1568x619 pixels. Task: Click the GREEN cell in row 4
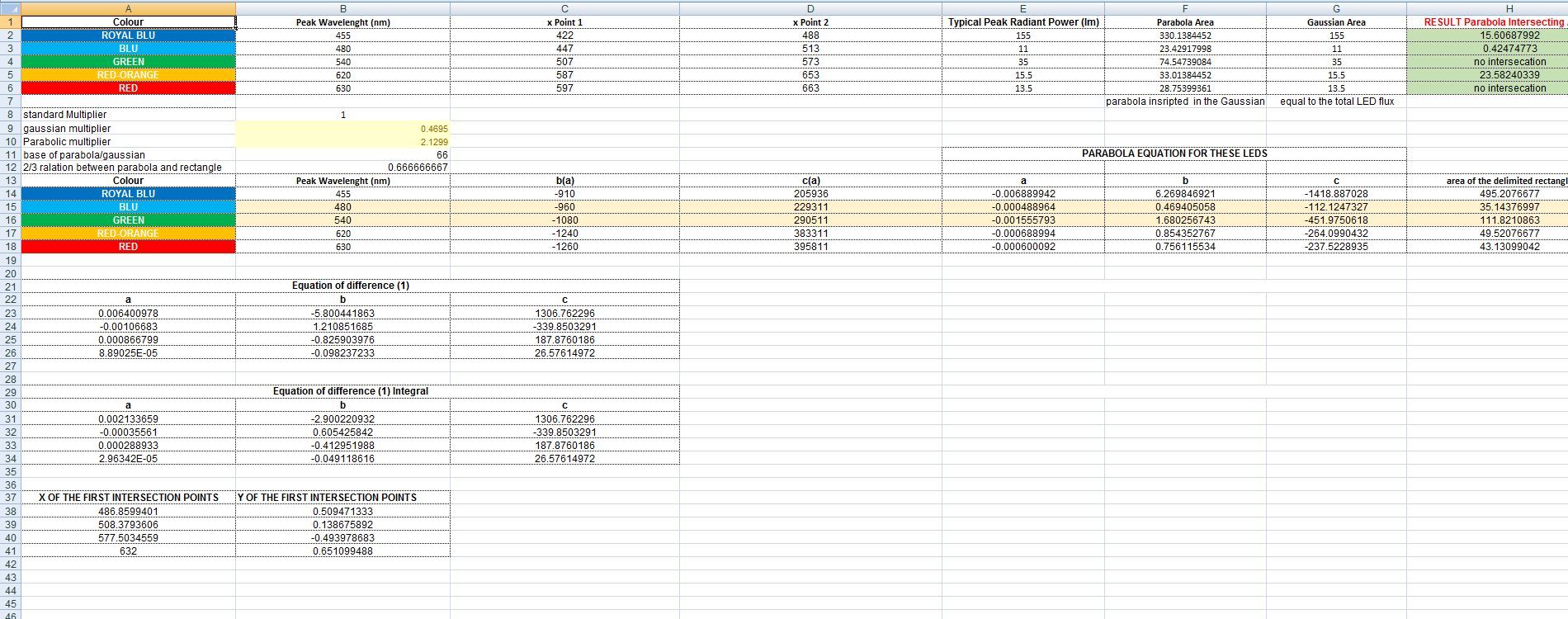click(x=128, y=62)
